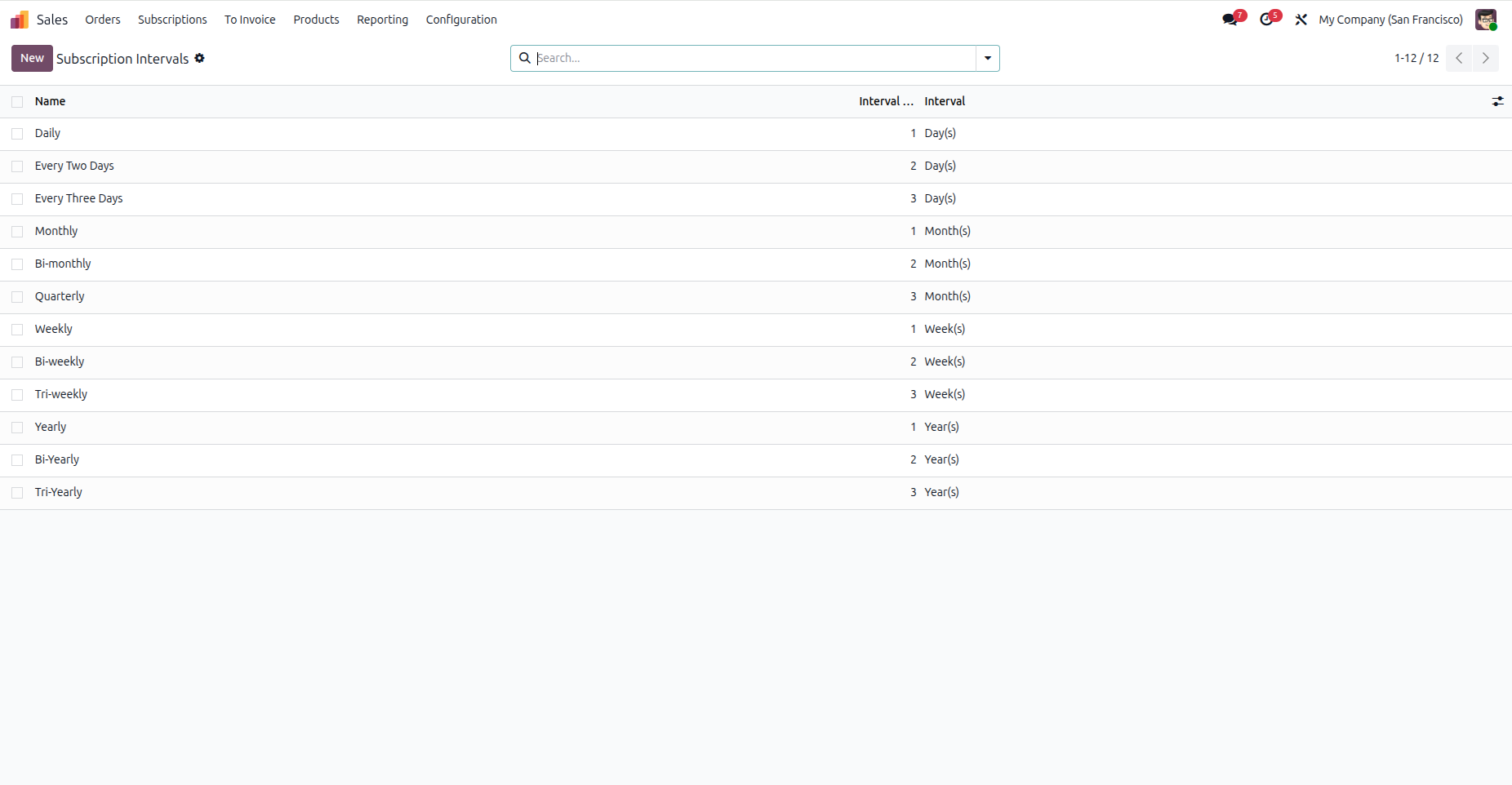The height and width of the screenshot is (785, 1512).
Task: Open the Orders menu
Action: (x=103, y=20)
